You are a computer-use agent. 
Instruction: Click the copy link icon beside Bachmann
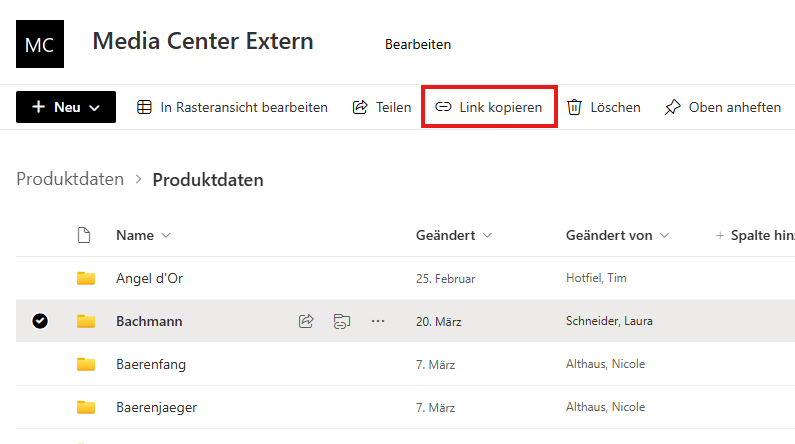coord(342,321)
